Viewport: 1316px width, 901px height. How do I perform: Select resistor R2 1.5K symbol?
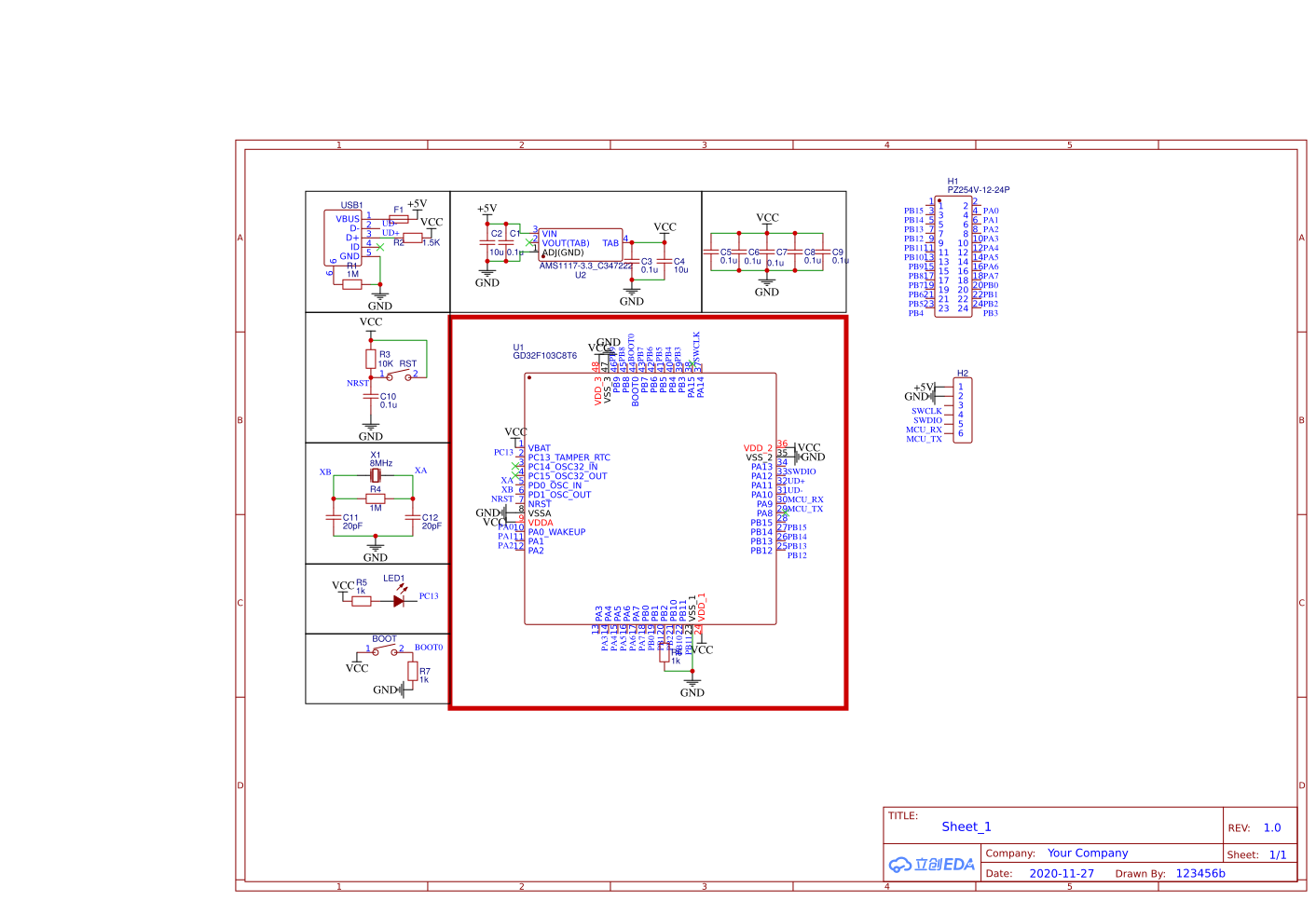point(413,238)
